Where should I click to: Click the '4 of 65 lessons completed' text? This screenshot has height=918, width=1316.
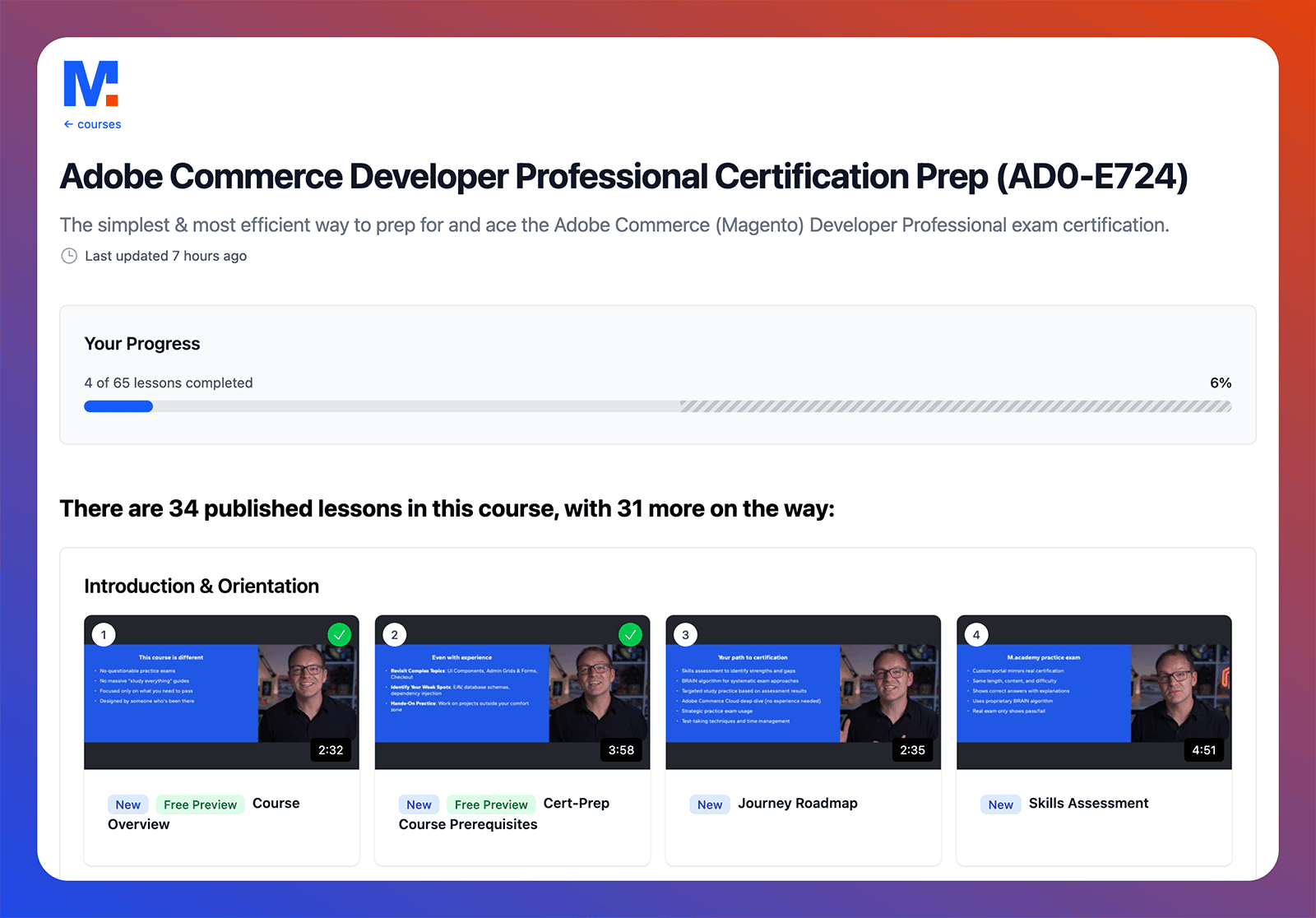click(169, 382)
